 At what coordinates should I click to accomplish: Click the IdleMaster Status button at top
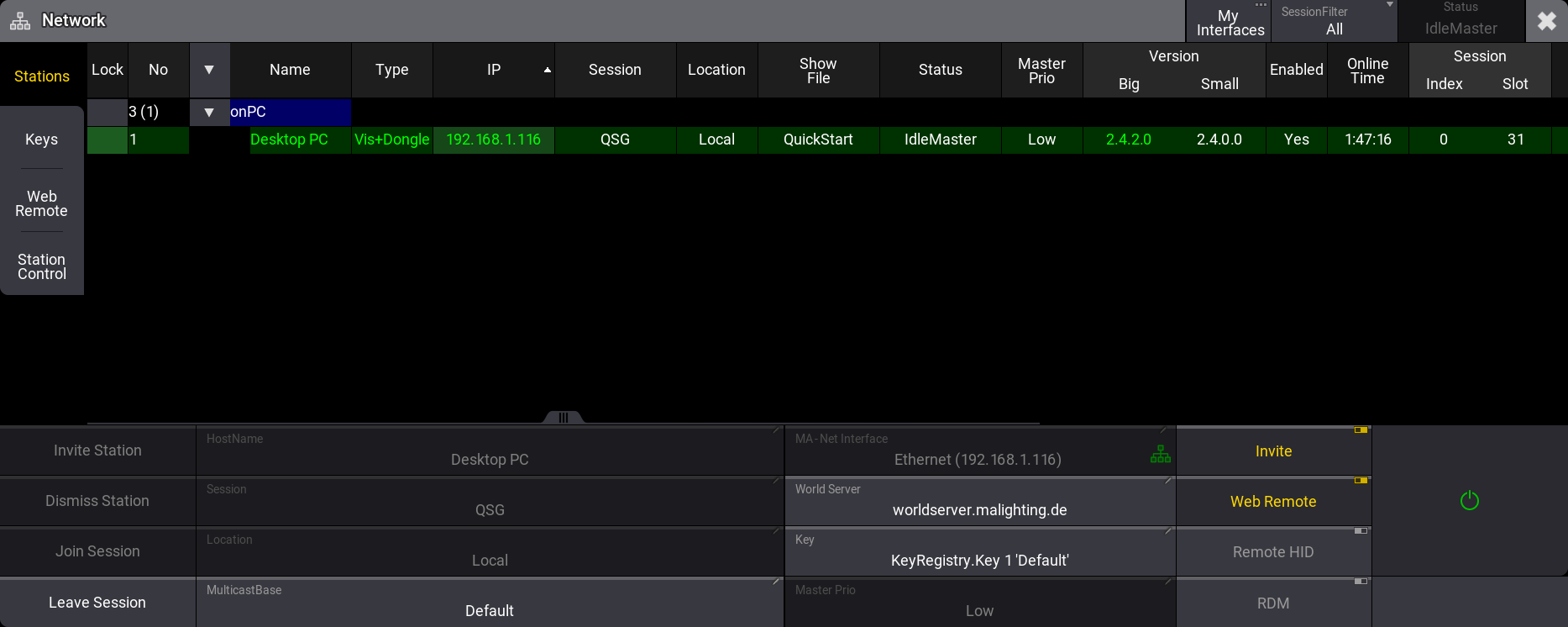1461,21
